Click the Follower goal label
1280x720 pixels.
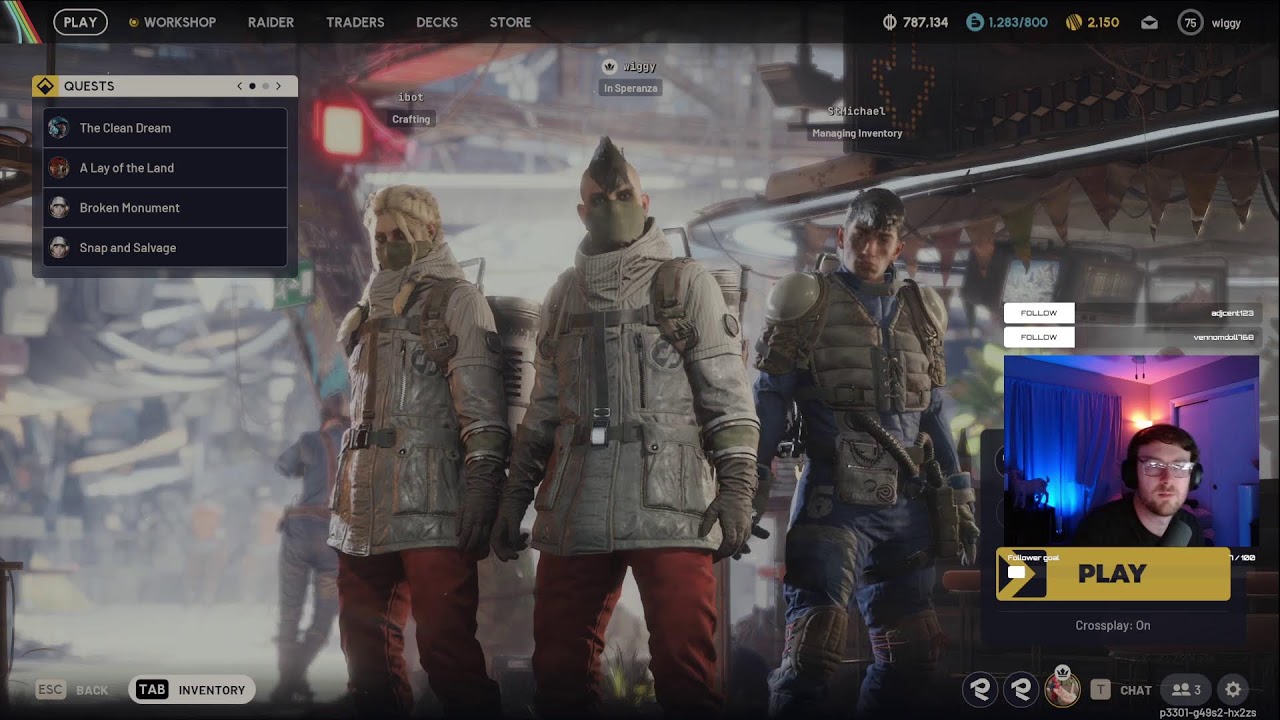pyautogui.click(x=1033, y=558)
